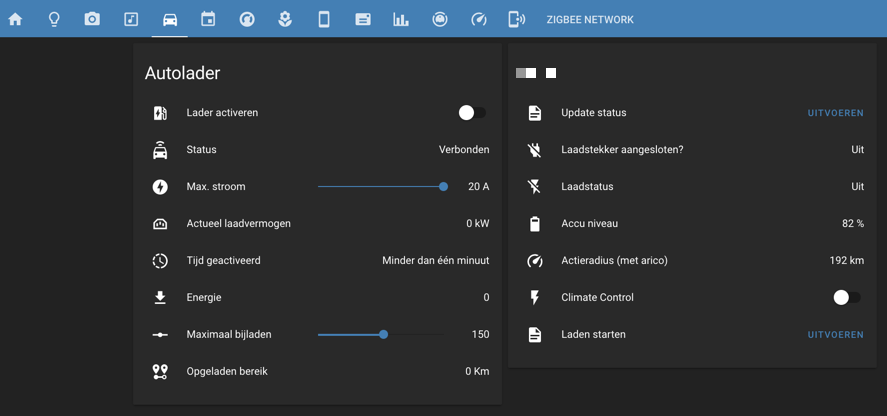Screen dimensions: 887x416
Task: Click the Maximaal bijladen slider handle
Action: [x=383, y=335]
